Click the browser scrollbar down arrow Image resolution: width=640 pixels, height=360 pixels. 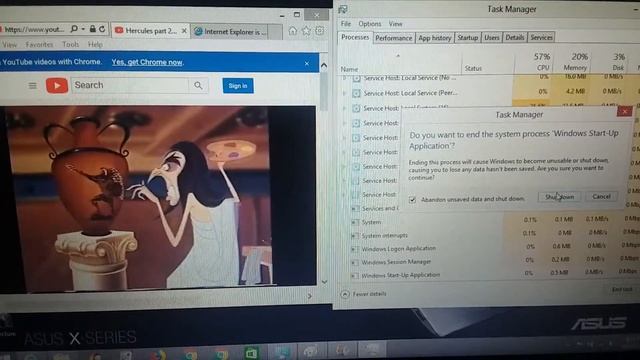pos(324,282)
